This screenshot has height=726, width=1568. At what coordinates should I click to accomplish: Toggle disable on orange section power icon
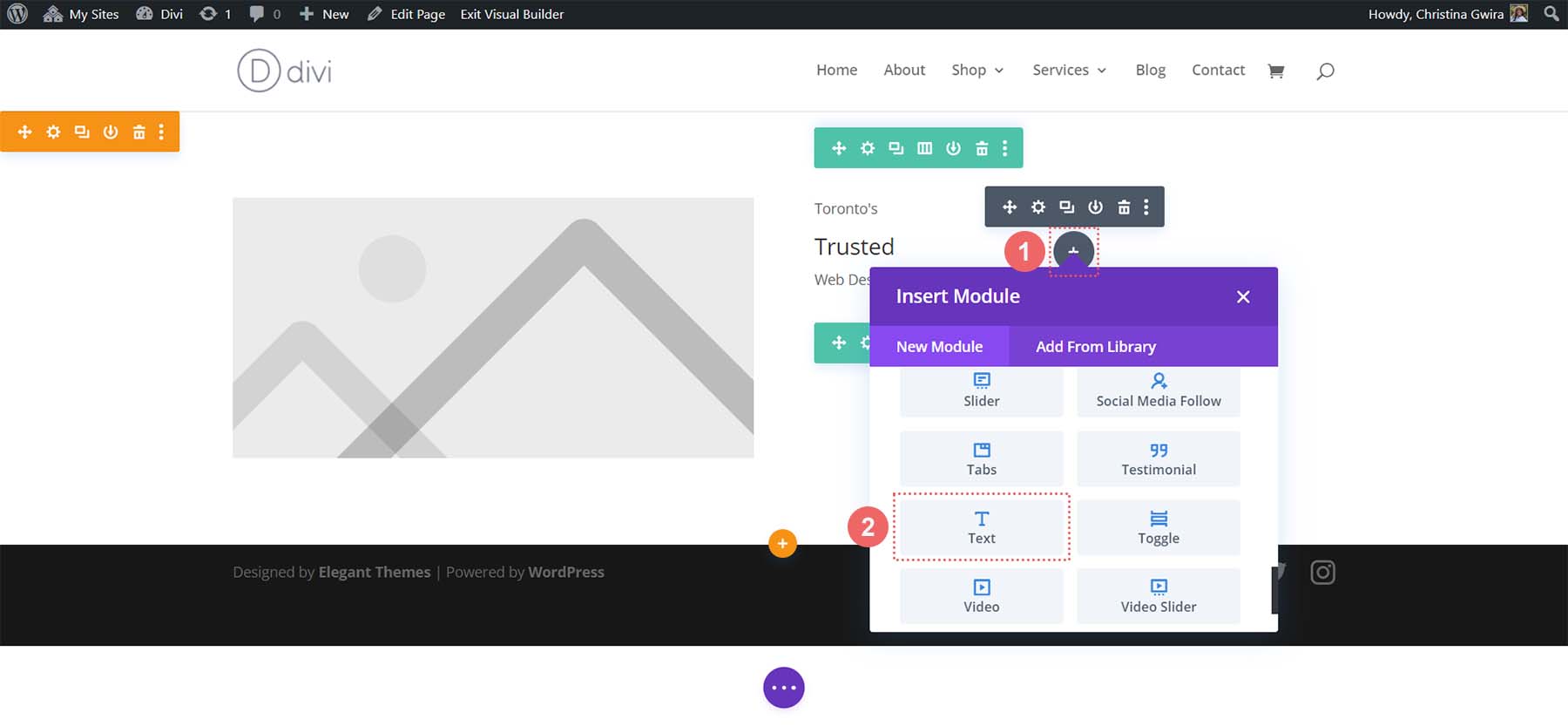click(x=110, y=132)
